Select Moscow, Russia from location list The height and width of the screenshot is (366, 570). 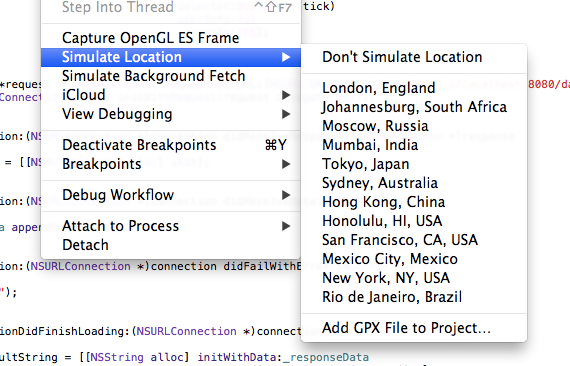(414, 126)
